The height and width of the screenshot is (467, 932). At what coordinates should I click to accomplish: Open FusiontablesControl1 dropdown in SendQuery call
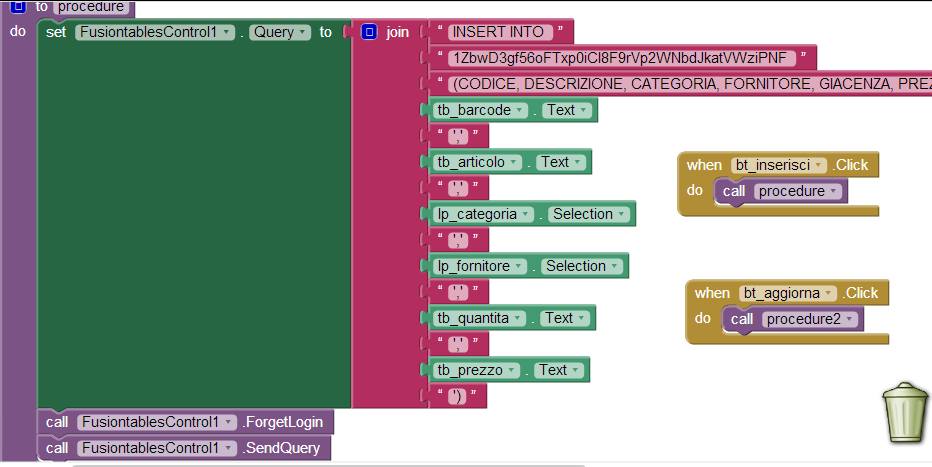tap(157, 448)
